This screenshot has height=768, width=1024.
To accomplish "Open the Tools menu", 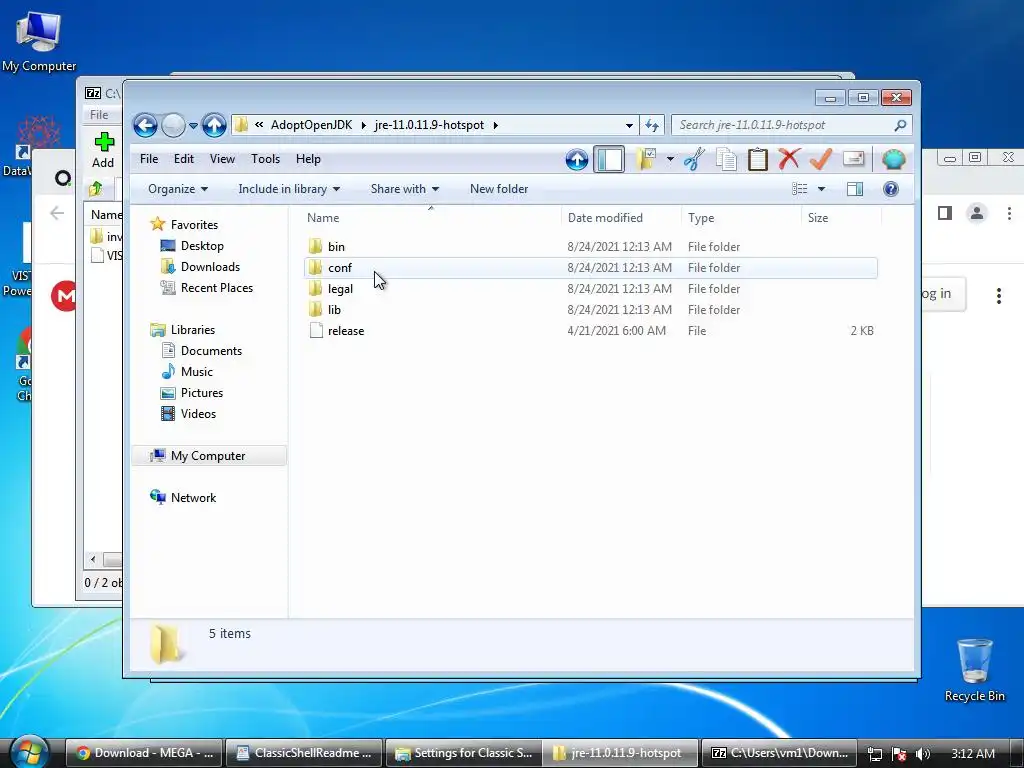I will click(265, 159).
